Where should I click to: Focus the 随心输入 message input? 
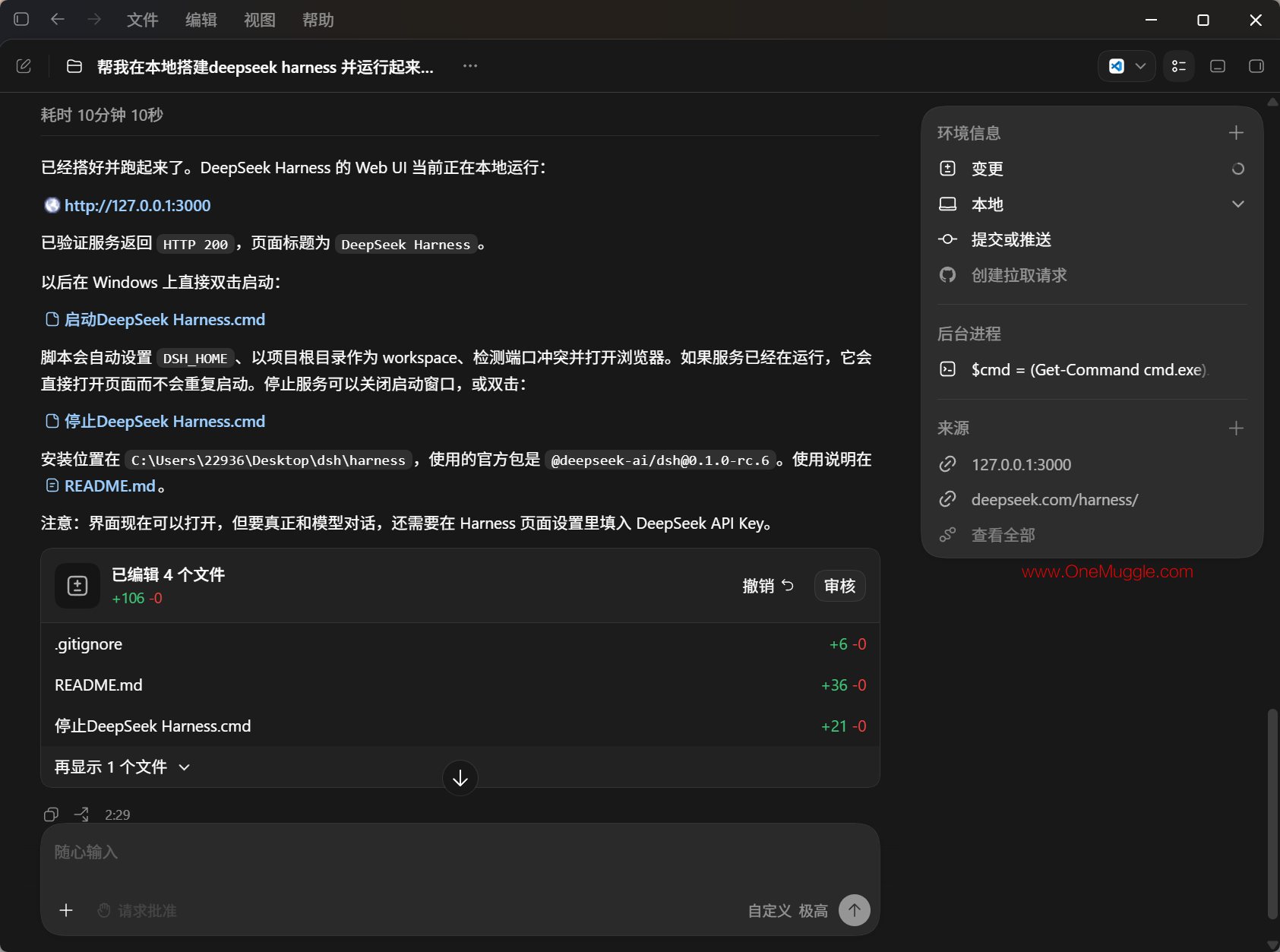tap(460, 853)
